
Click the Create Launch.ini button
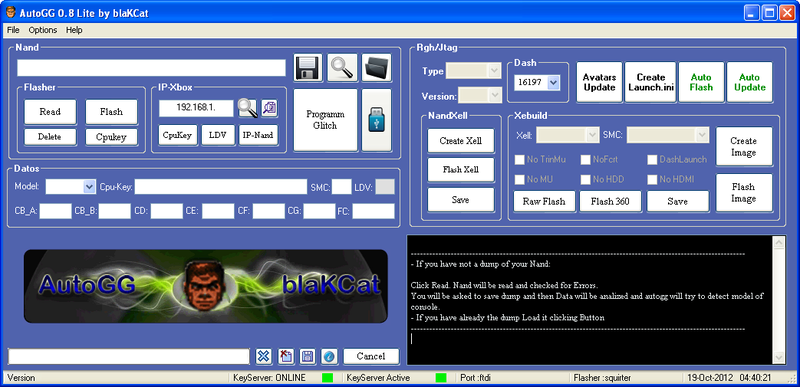651,82
